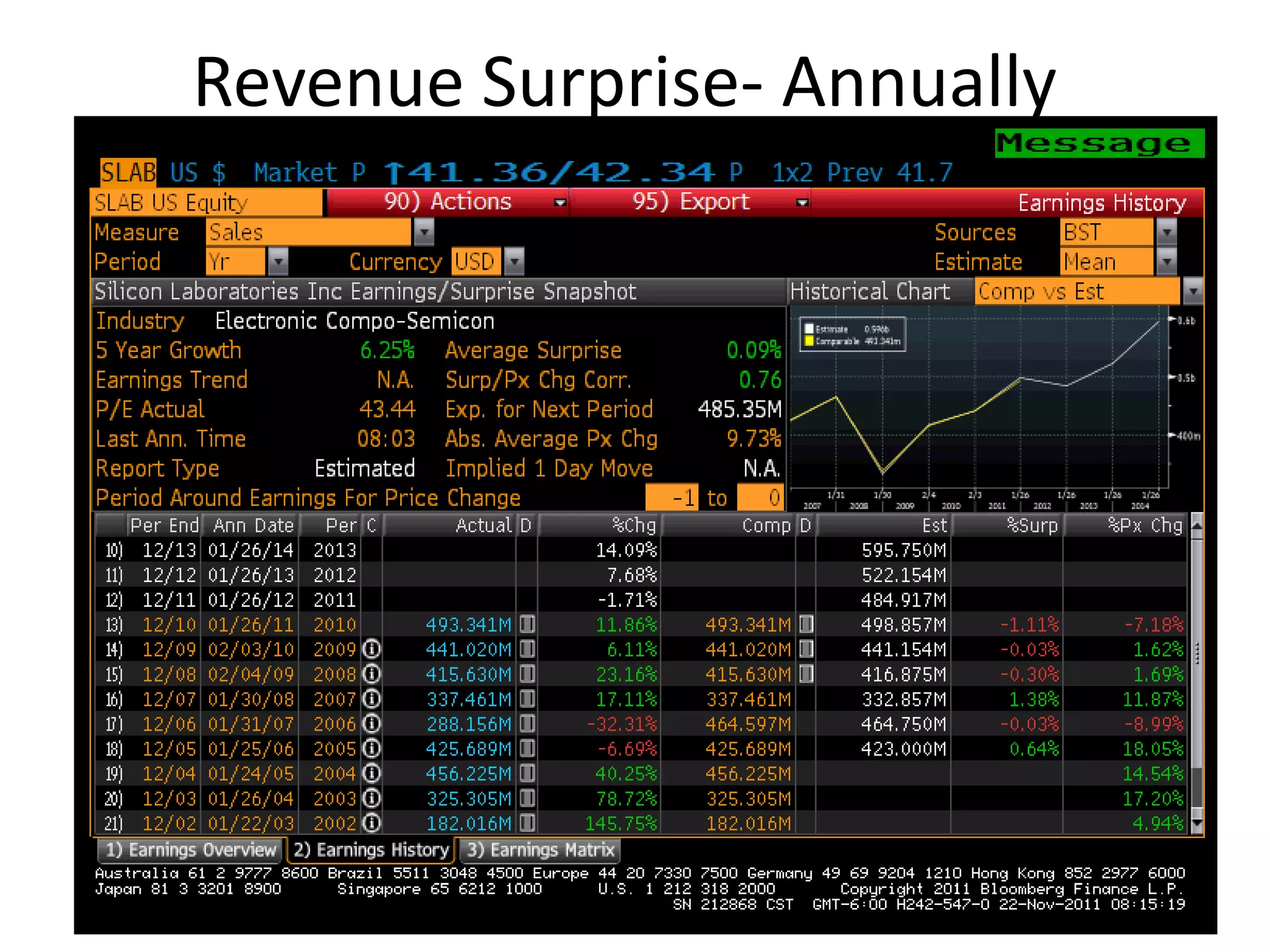
Task: Open detail icon beside Actual 182.016M
Action: pos(527,822)
